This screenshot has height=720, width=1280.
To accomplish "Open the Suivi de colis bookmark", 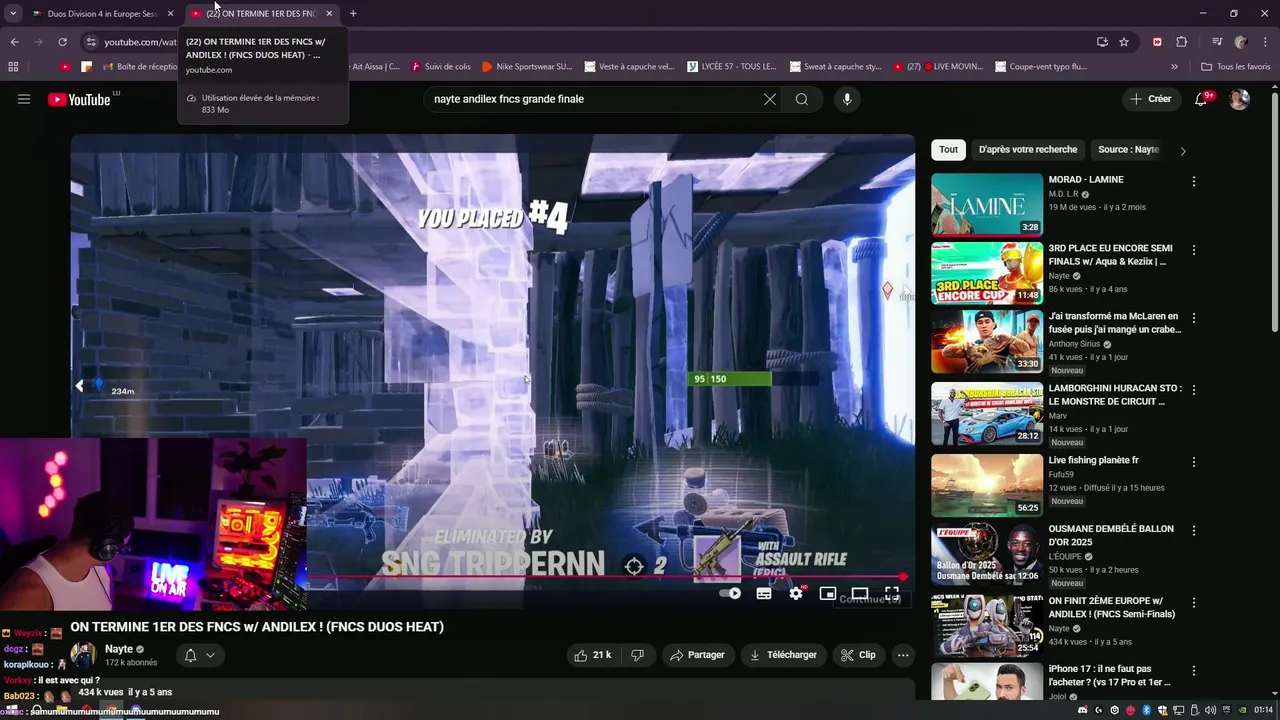I will [439, 67].
